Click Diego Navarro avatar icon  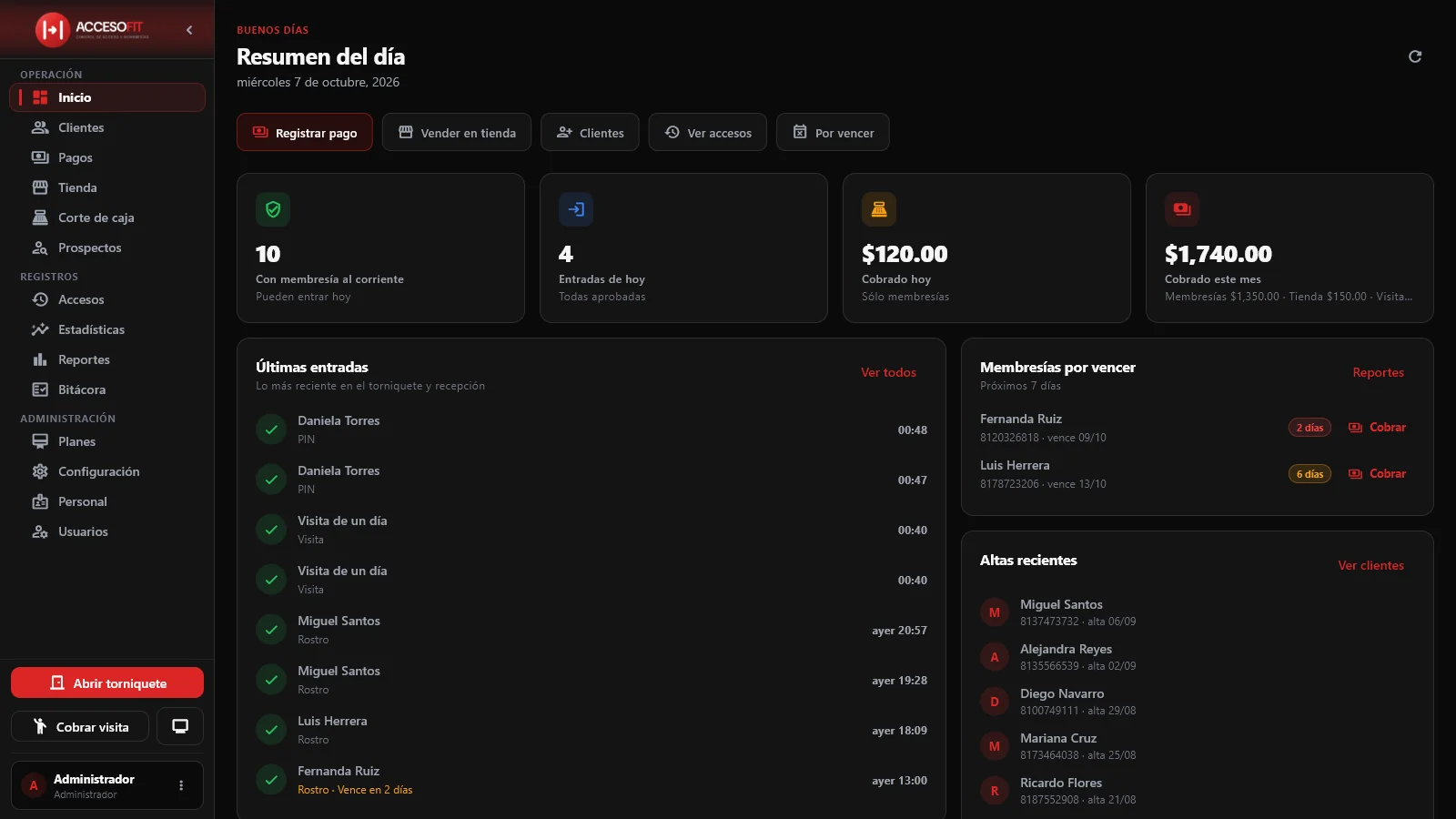point(995,702)
